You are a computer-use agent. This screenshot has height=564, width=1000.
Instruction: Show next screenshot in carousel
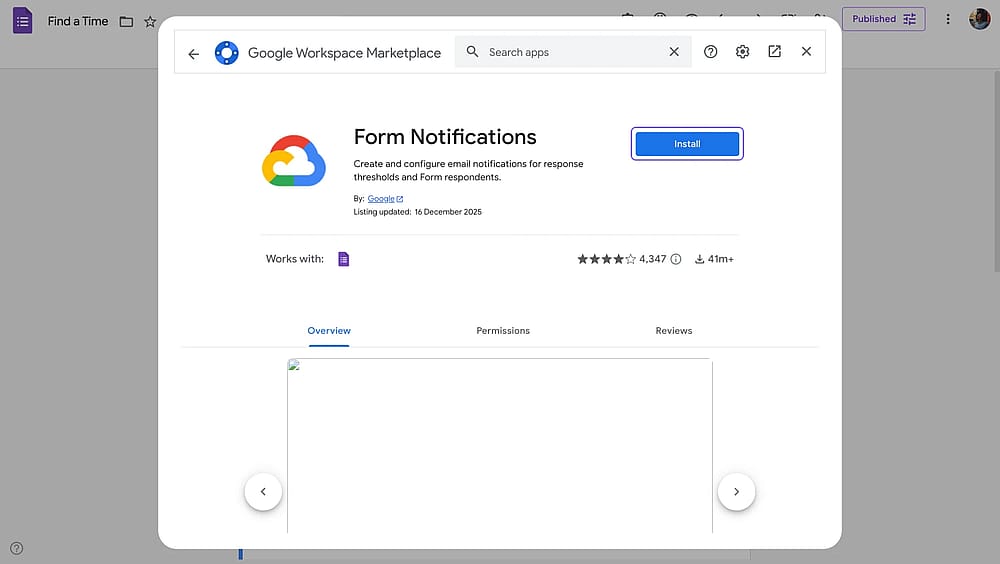tap(736, 492)
